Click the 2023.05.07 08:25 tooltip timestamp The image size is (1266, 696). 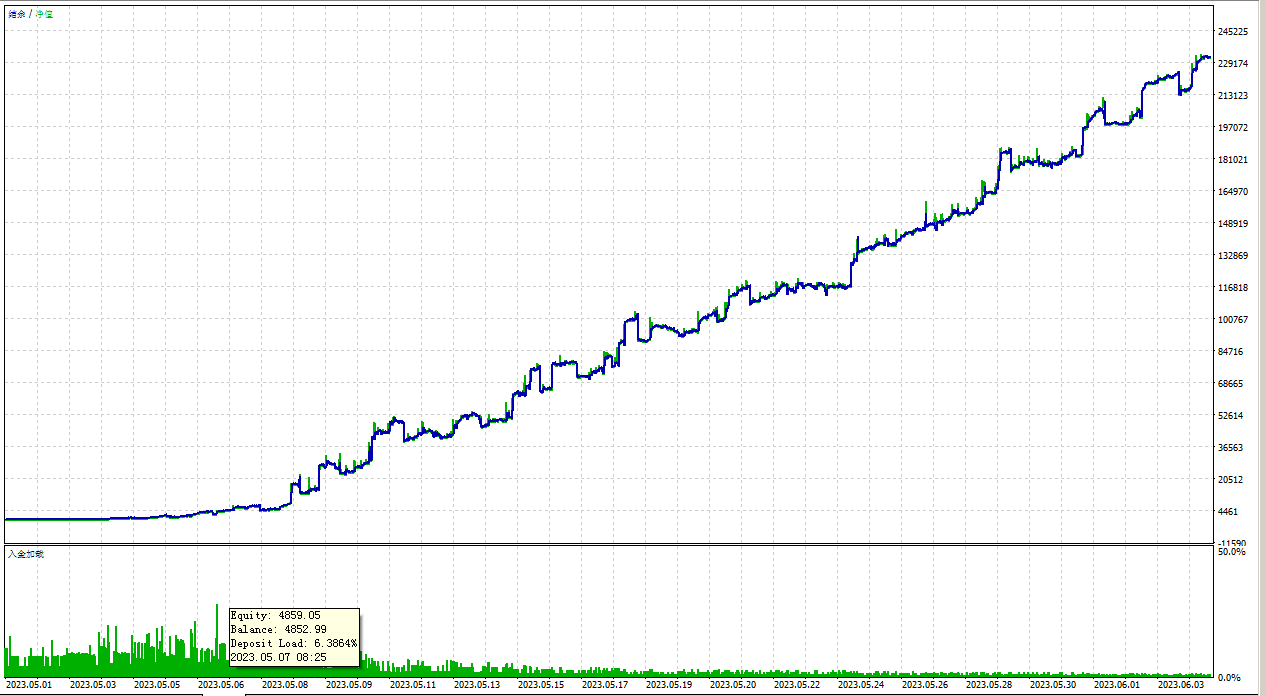[279, 658]
